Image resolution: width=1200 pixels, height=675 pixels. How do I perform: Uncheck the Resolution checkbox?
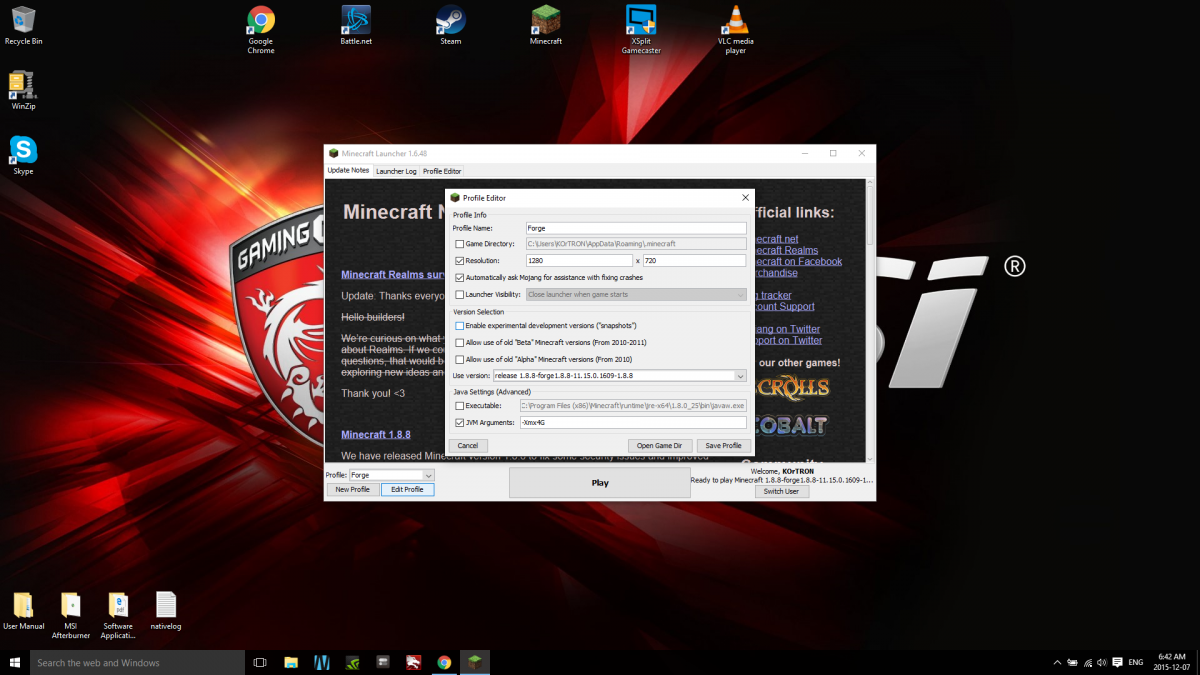[x=459, y=260]
